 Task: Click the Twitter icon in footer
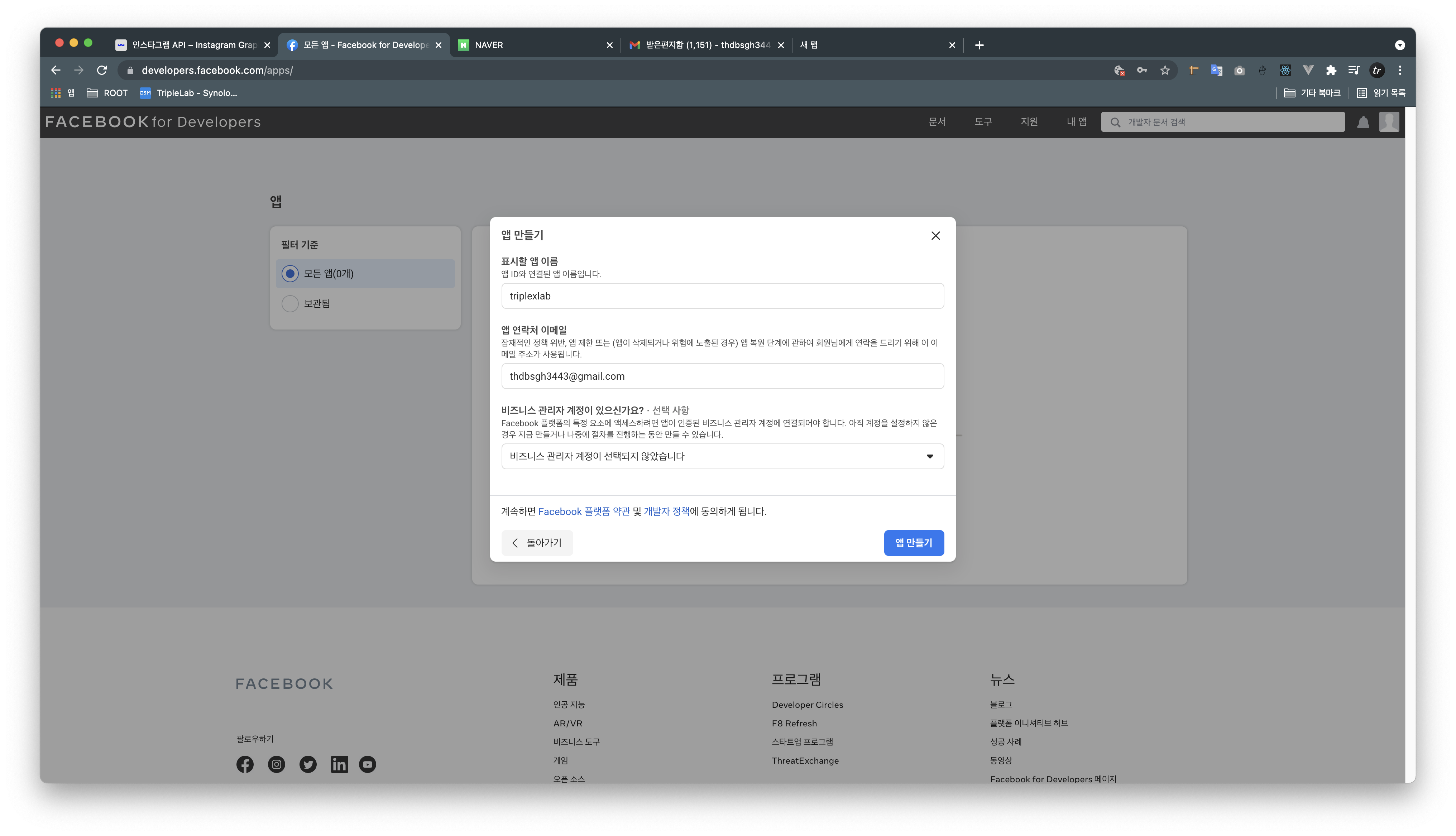point(308,764)
